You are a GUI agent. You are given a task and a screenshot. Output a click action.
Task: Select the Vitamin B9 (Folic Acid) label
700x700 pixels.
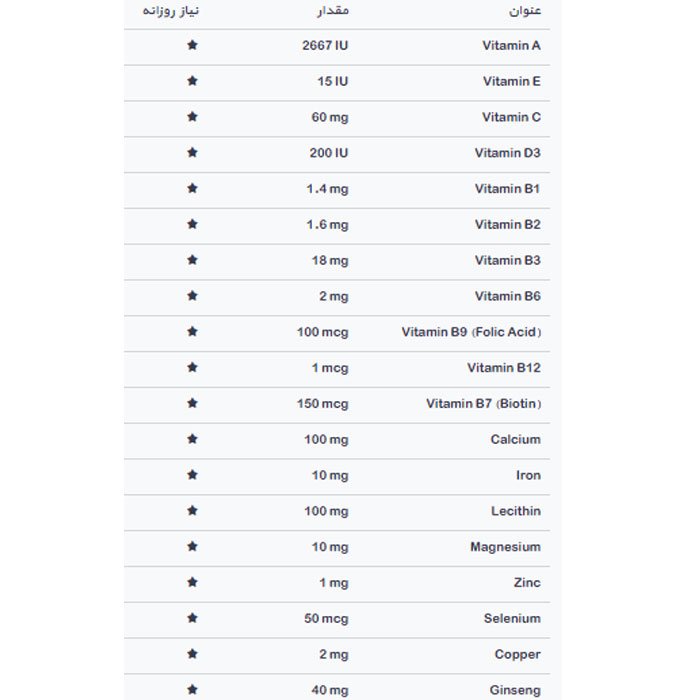tap(471, 332)
